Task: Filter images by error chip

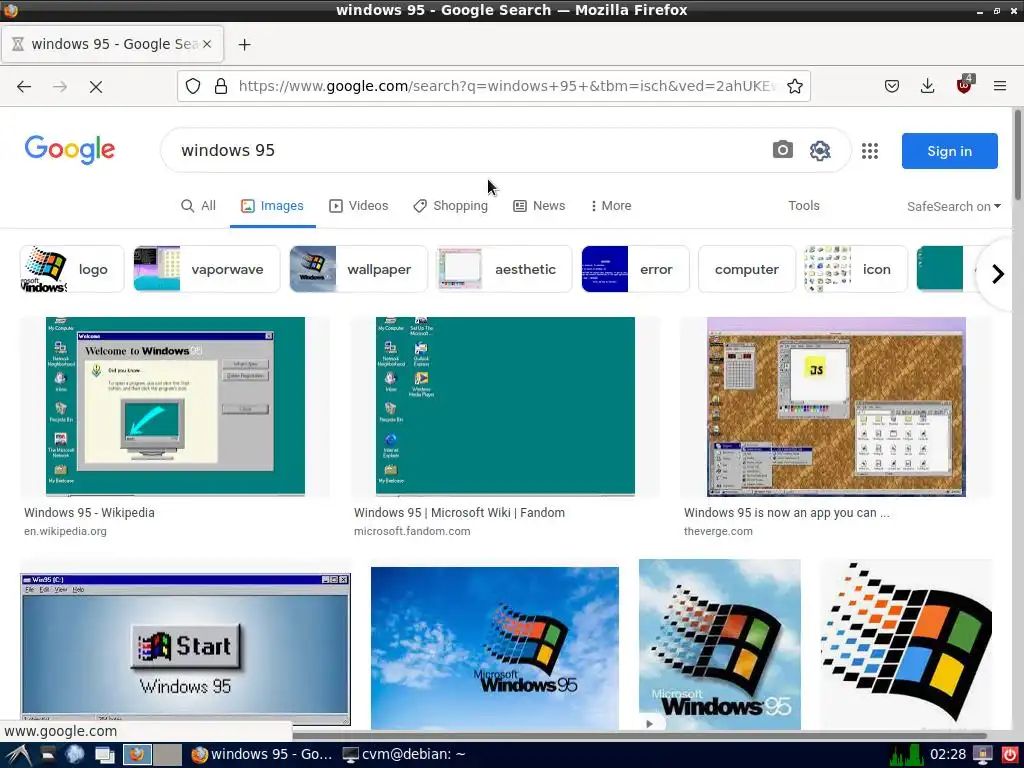Action: 635,269
